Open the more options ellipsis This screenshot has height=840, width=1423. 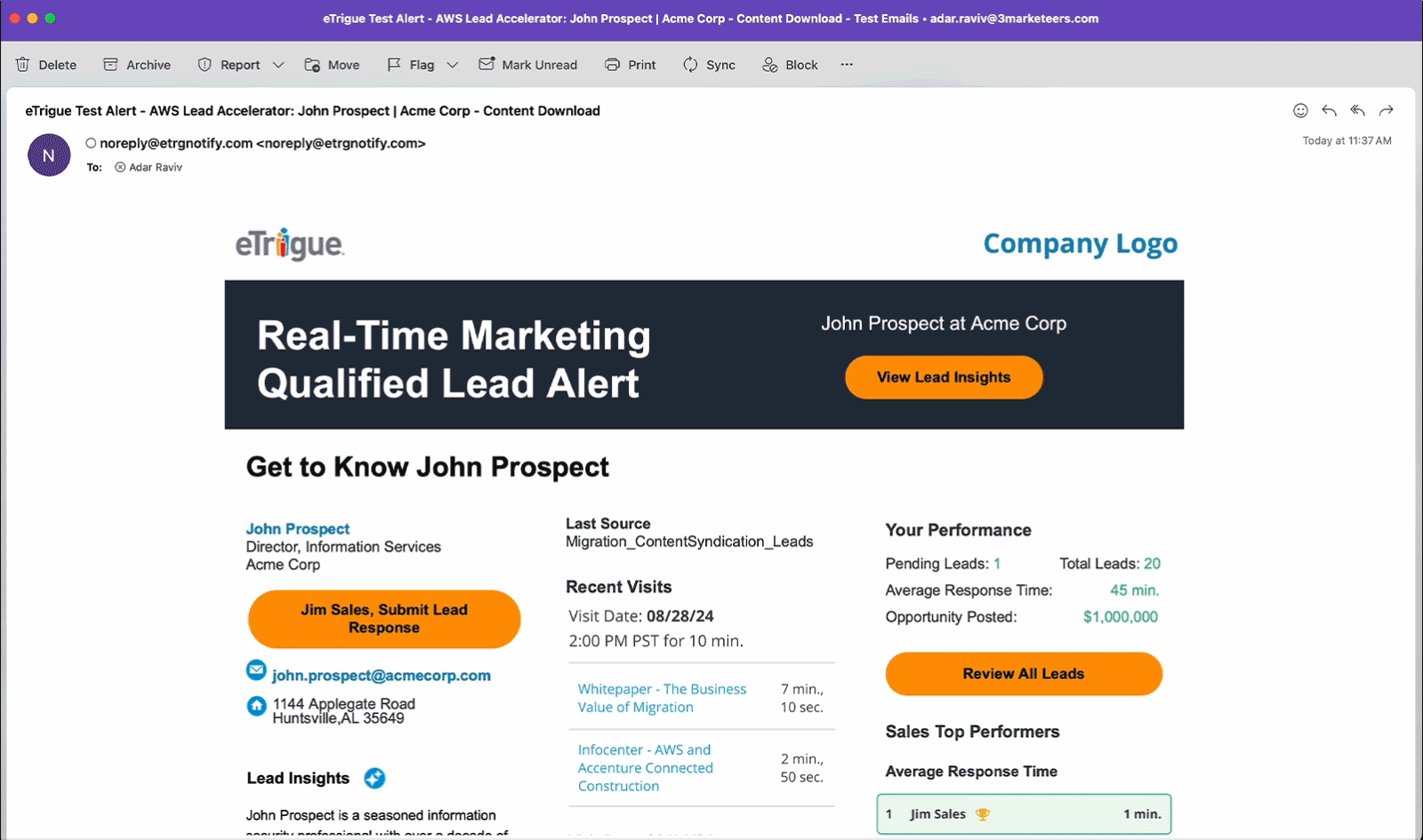(x=847, y=64)
